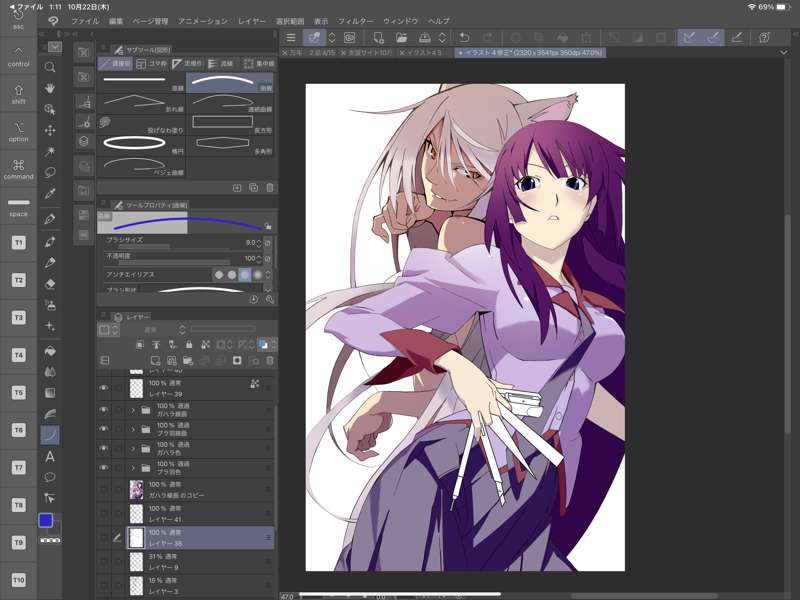Open the ウィンドウ menu
Image resolution: width=800 pixels, height=600 pixels.
point(401,21)
